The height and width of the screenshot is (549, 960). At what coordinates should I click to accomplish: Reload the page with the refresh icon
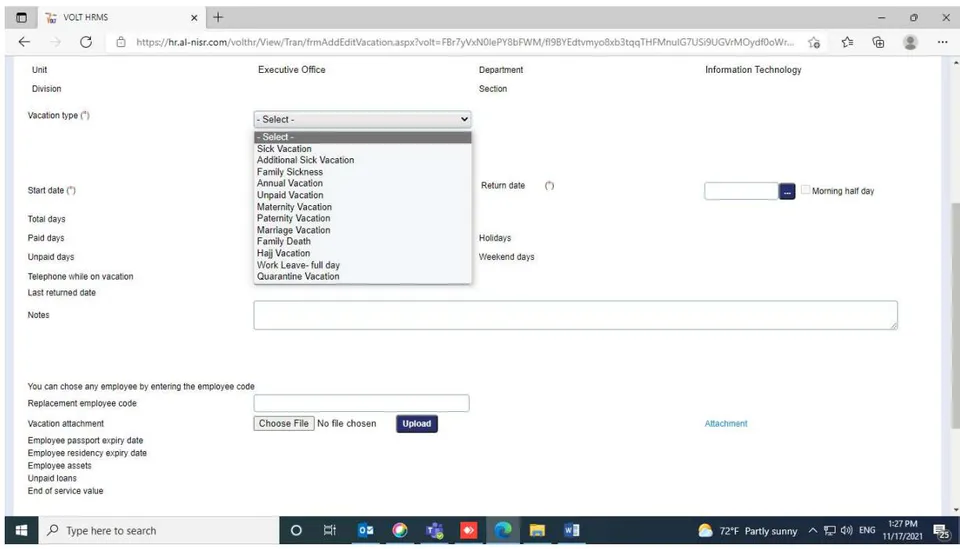point(86,42)
